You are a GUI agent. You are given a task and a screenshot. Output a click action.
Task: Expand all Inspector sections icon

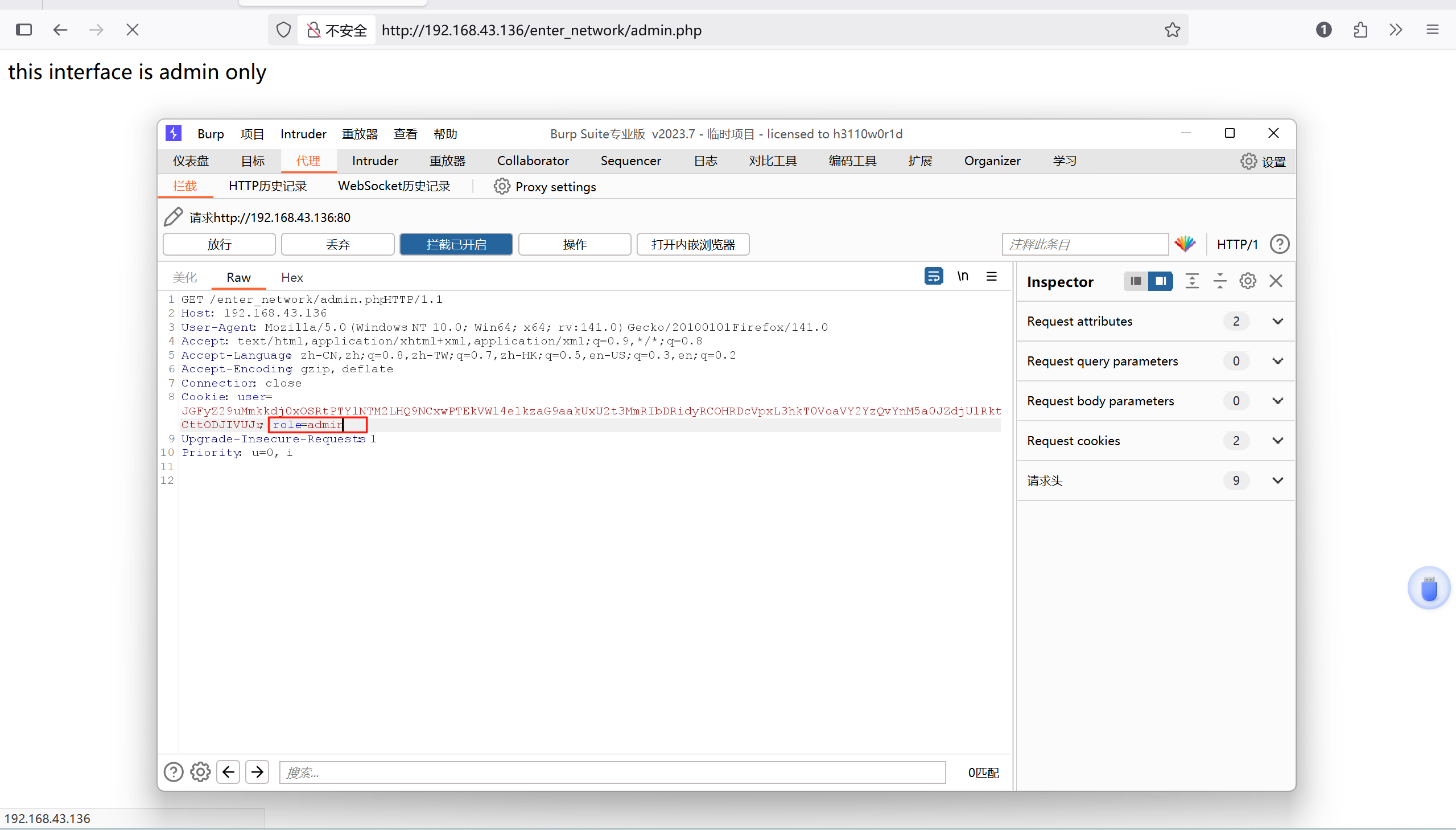[1191, 281]
